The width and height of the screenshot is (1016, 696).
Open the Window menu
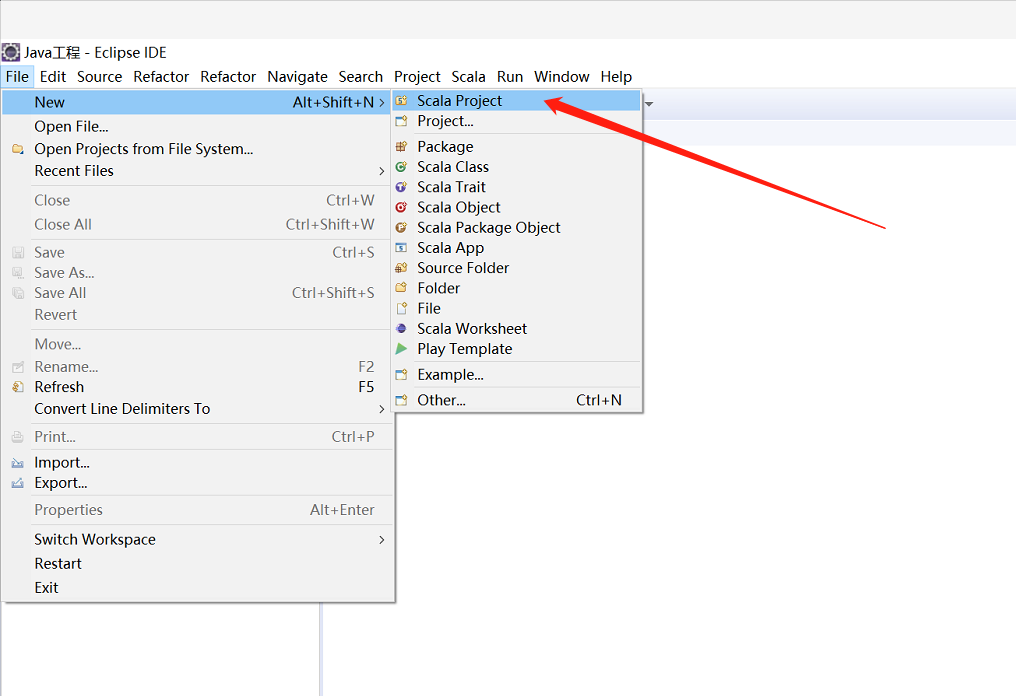click(x=562, y=76)
